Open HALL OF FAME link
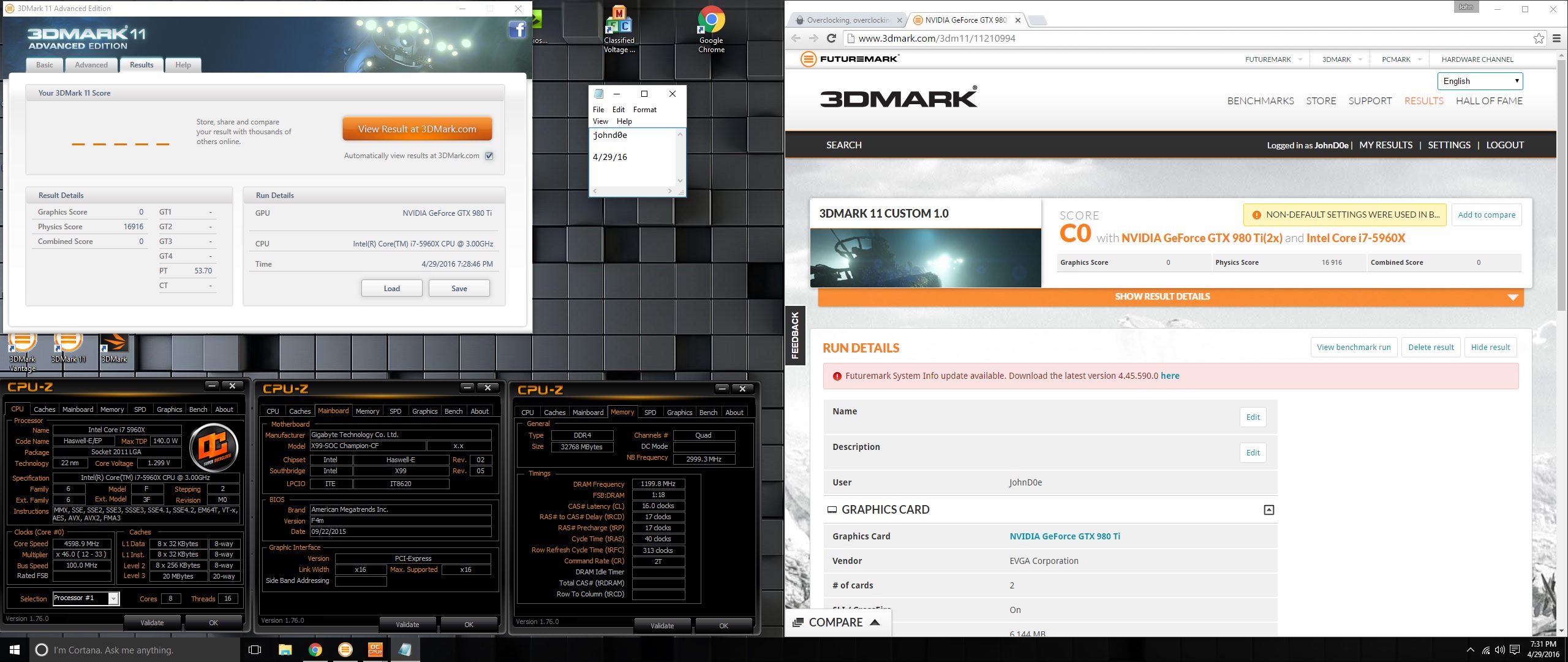Image resolution: width=1568 pixels, height=662 pixels. (x=1489, y=101)
